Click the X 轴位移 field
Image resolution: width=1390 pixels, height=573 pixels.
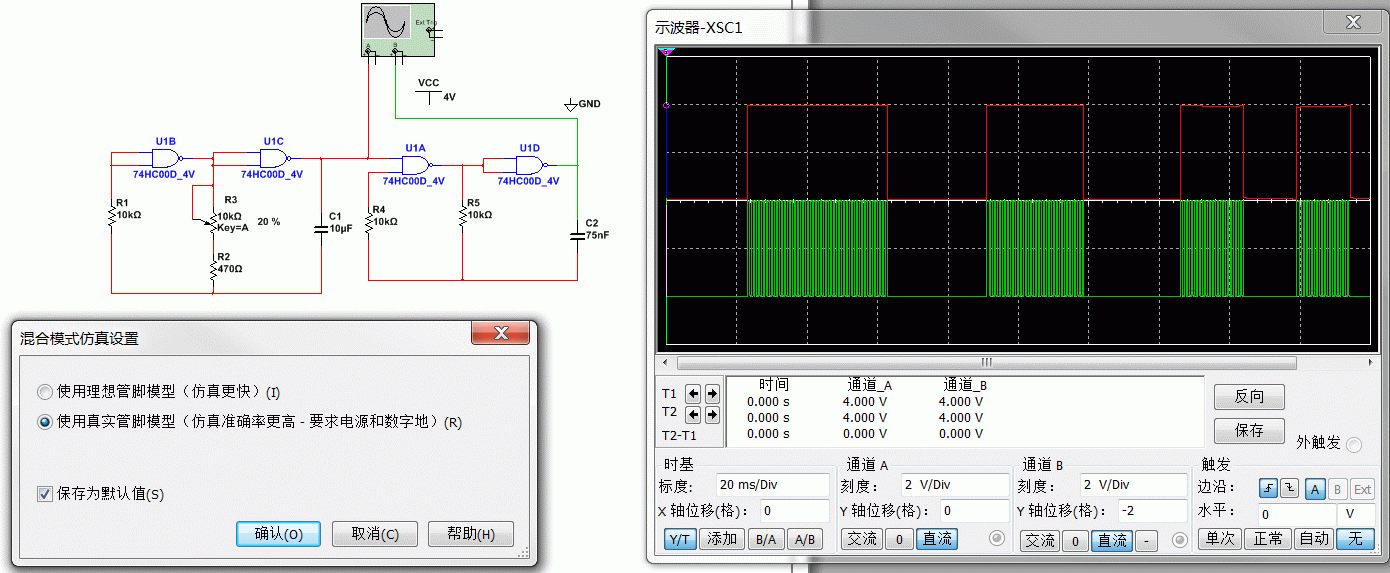pos(794,511)
